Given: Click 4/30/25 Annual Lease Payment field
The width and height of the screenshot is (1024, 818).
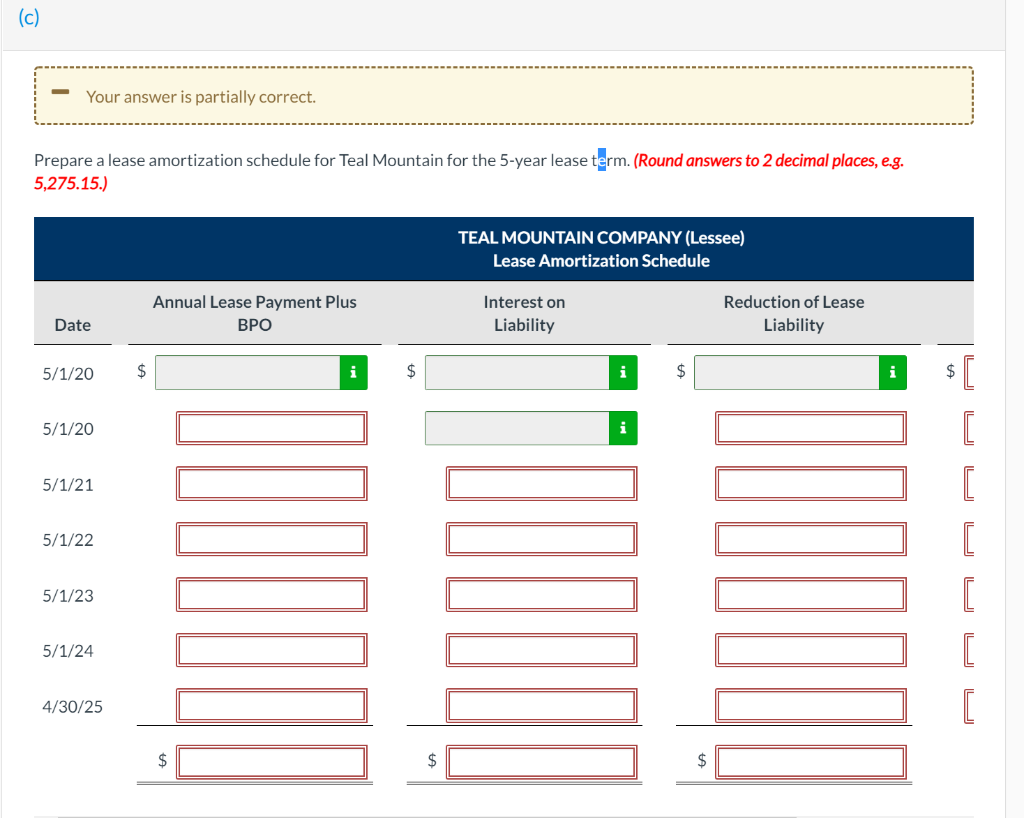Looking at the screenshot, I should click(272, 706).
